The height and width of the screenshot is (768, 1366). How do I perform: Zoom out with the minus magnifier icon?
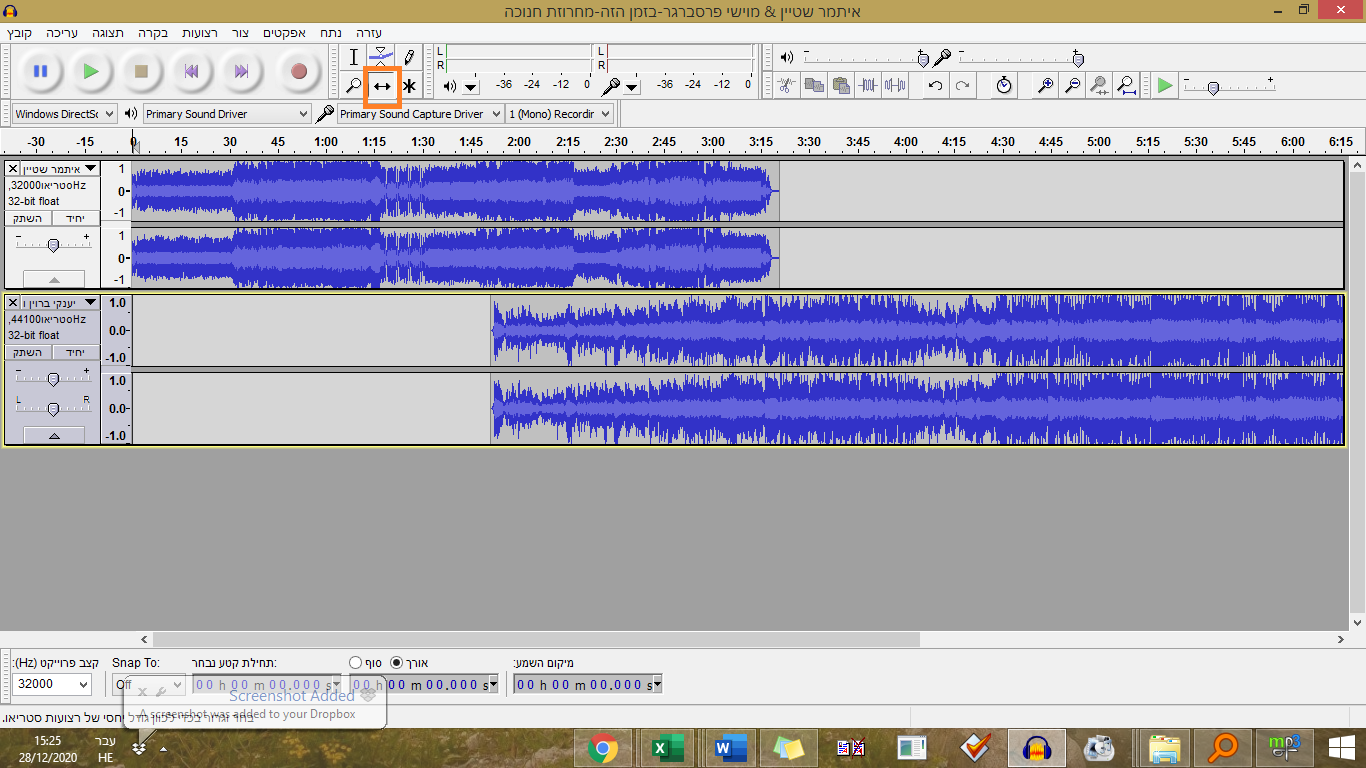click(x=1072, y=85)
